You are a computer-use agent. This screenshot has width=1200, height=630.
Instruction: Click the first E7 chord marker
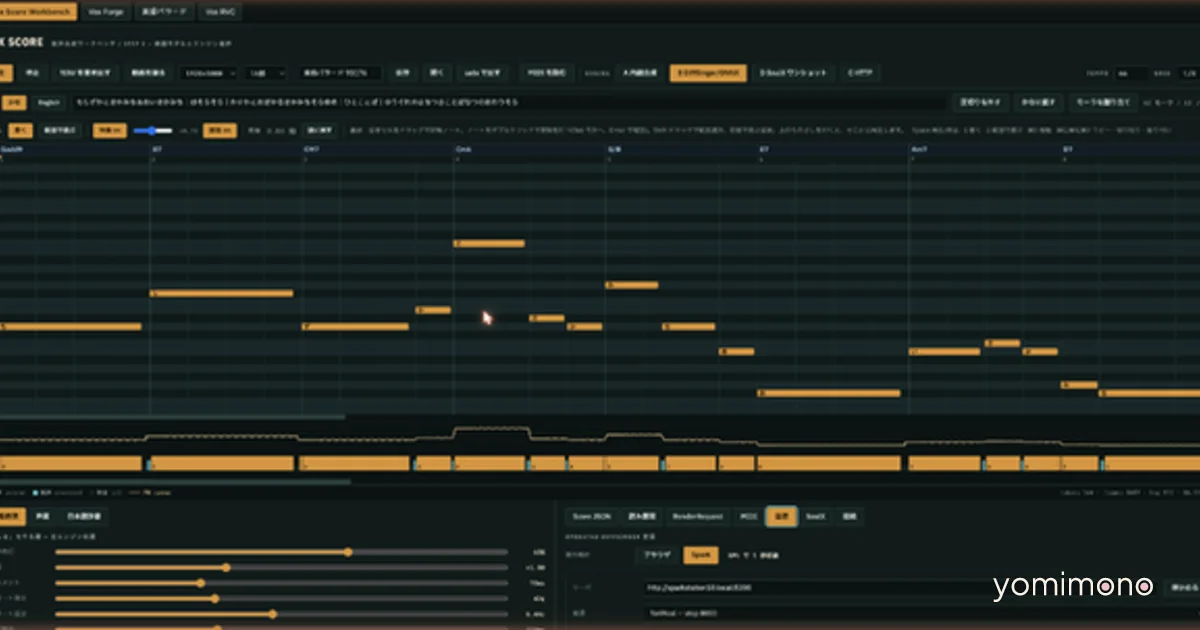(157, 148)
